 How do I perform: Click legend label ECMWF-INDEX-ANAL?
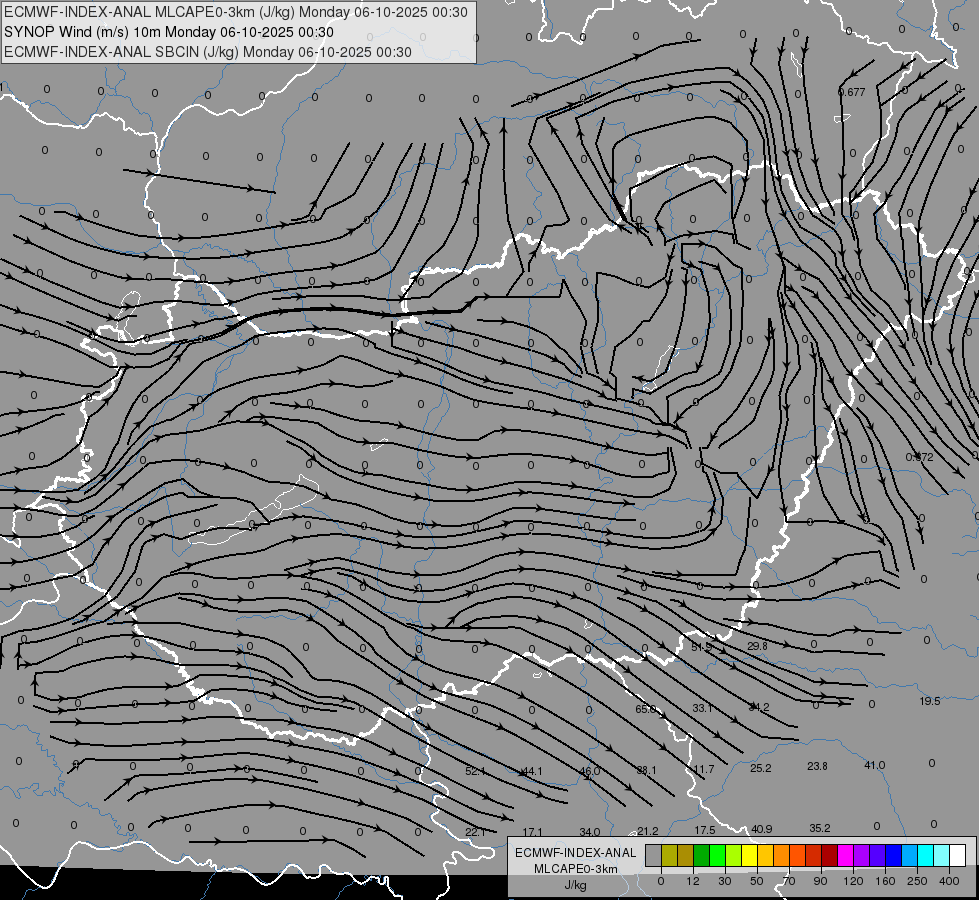click(x=576, y=853)
